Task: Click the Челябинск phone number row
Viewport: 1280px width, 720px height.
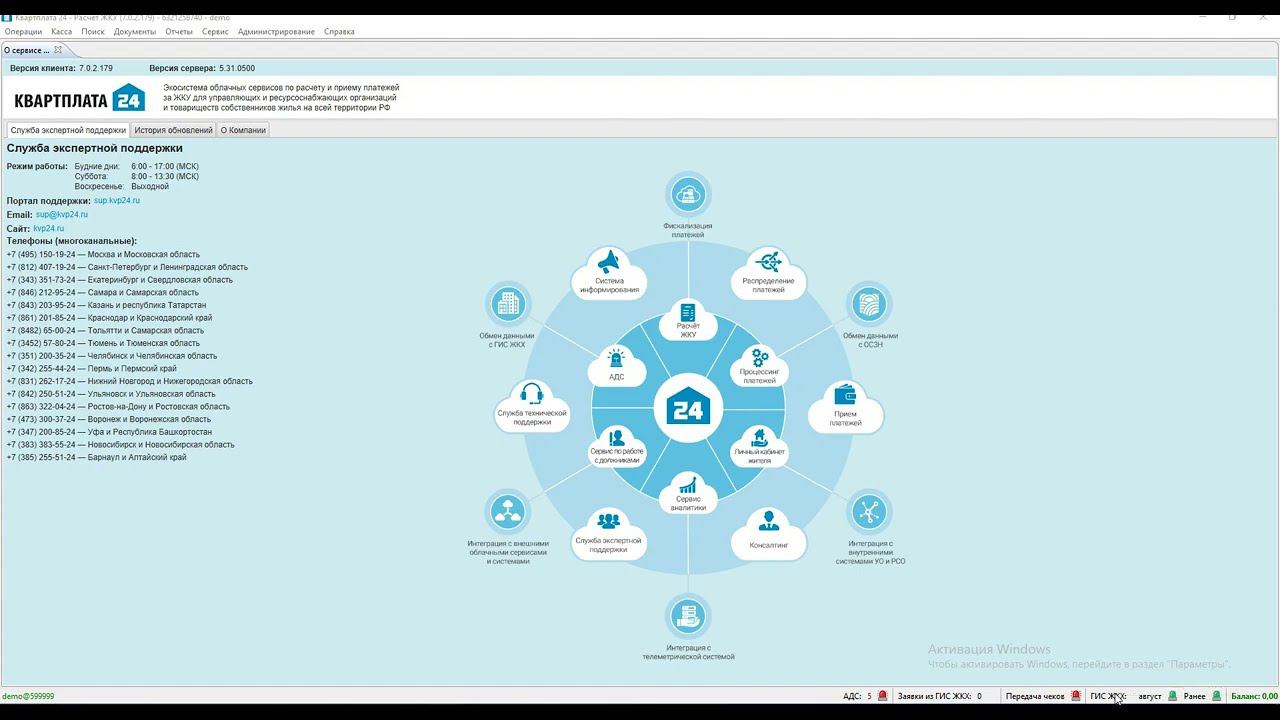Action: pyautogui.click(x=112, y=356)
